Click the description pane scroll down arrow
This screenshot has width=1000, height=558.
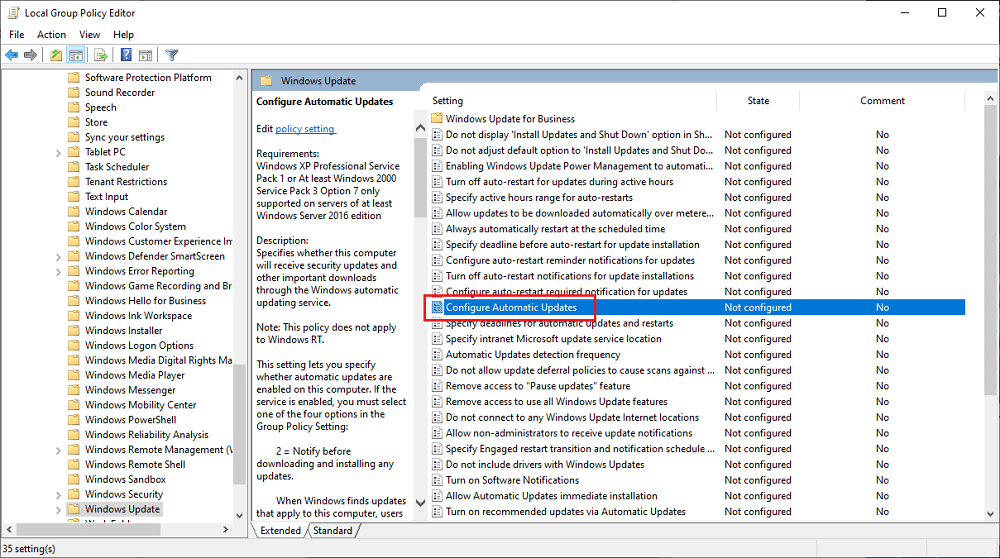point(420,503)
